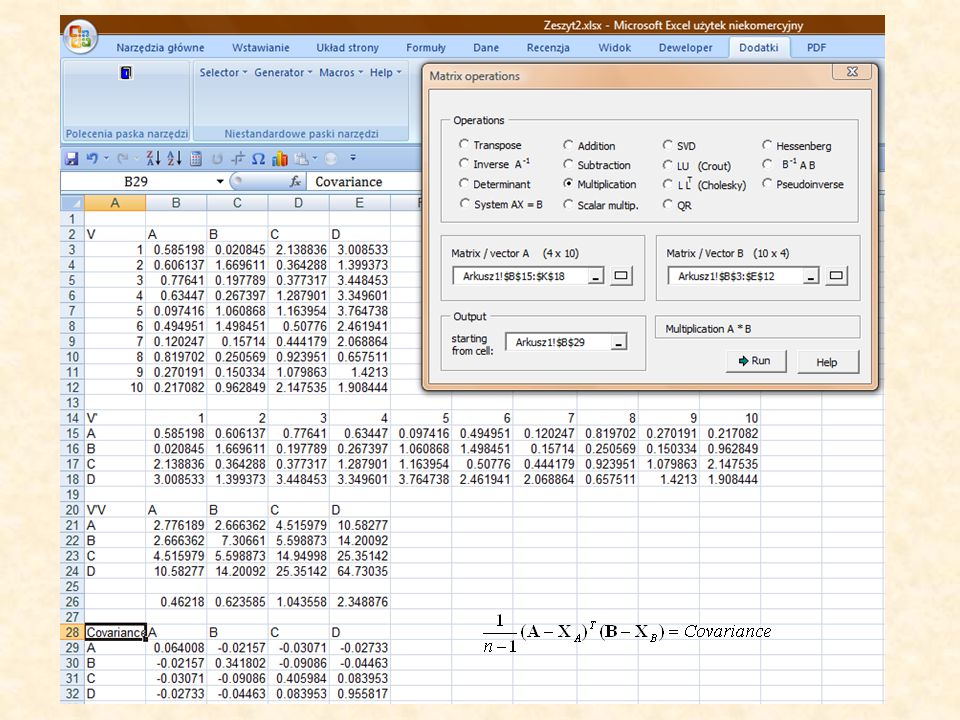Select the Multiplication radio button
960x720 pixels.
pos(568,184)
